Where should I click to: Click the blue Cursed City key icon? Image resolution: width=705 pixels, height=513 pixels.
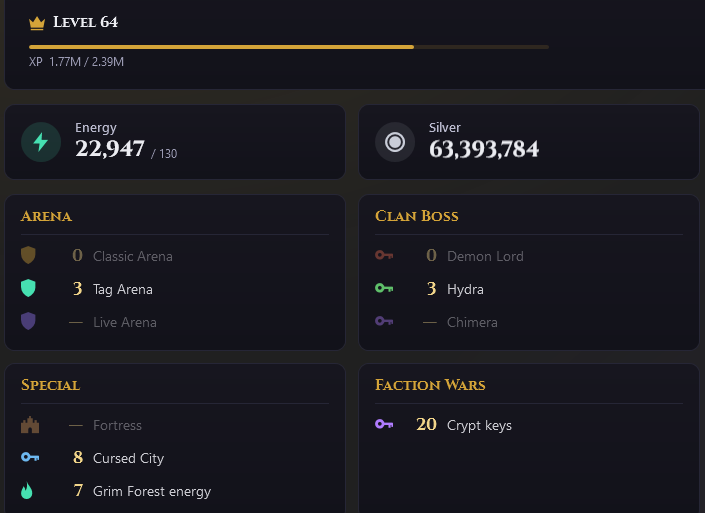coord(30,457)
